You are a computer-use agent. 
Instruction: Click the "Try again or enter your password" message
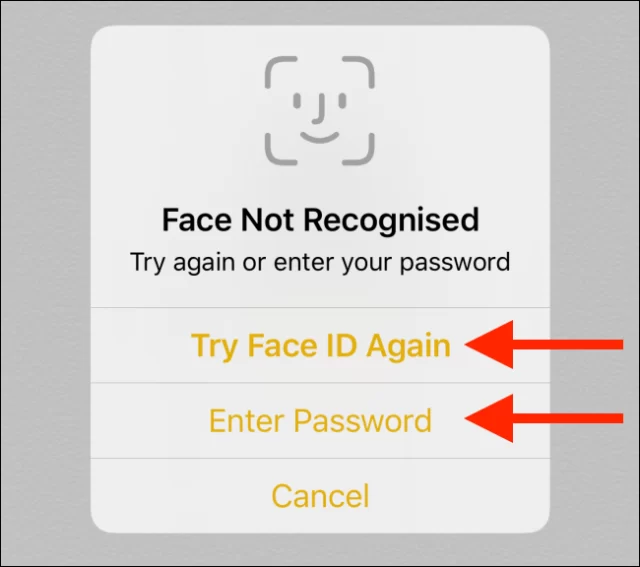(x=320, y=262)
